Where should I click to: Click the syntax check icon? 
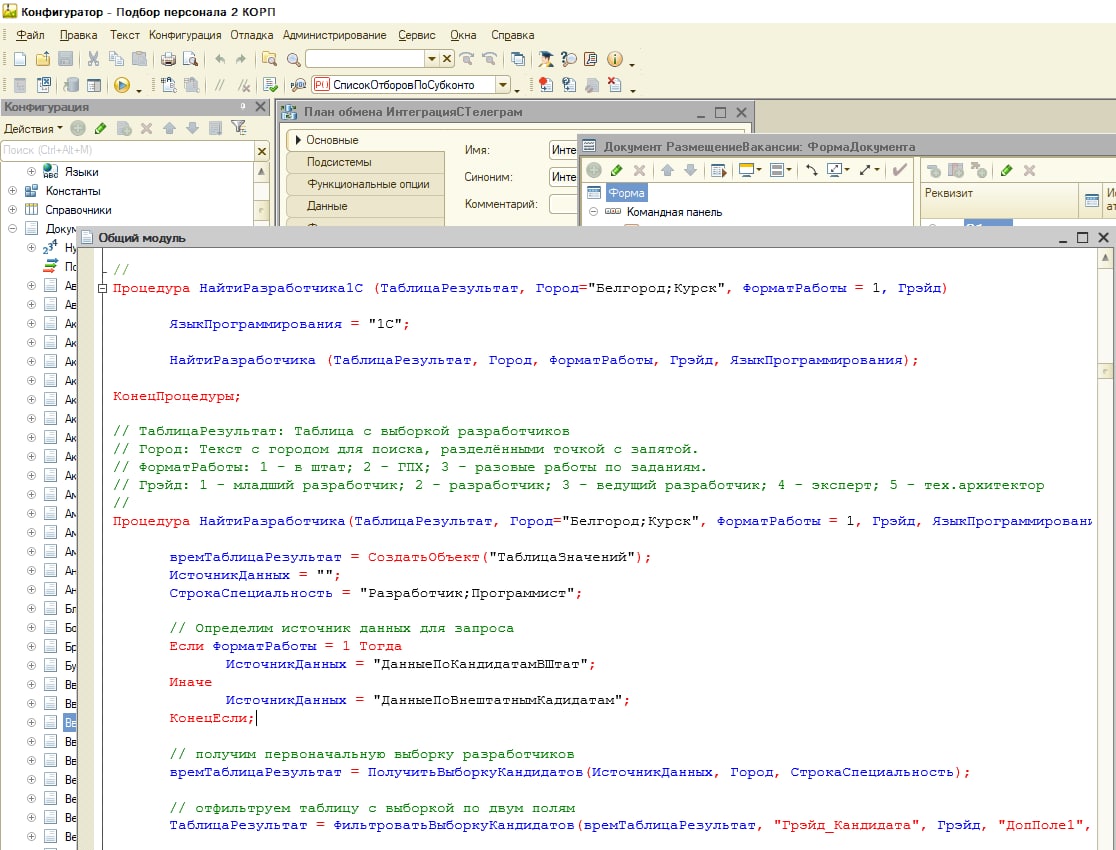[270, 85]
